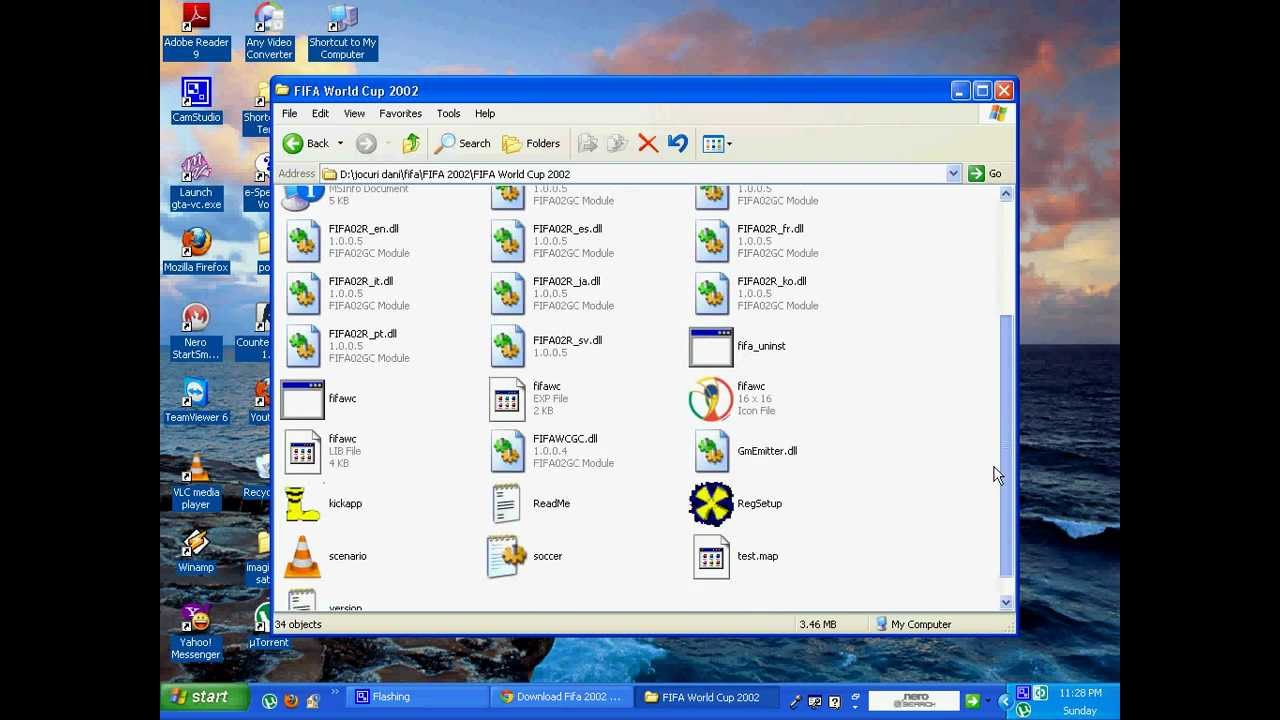The image size is (1280, 720).
Task: Select the fifawc 16 x 16 icon file
Action: (x=733, y=398)
